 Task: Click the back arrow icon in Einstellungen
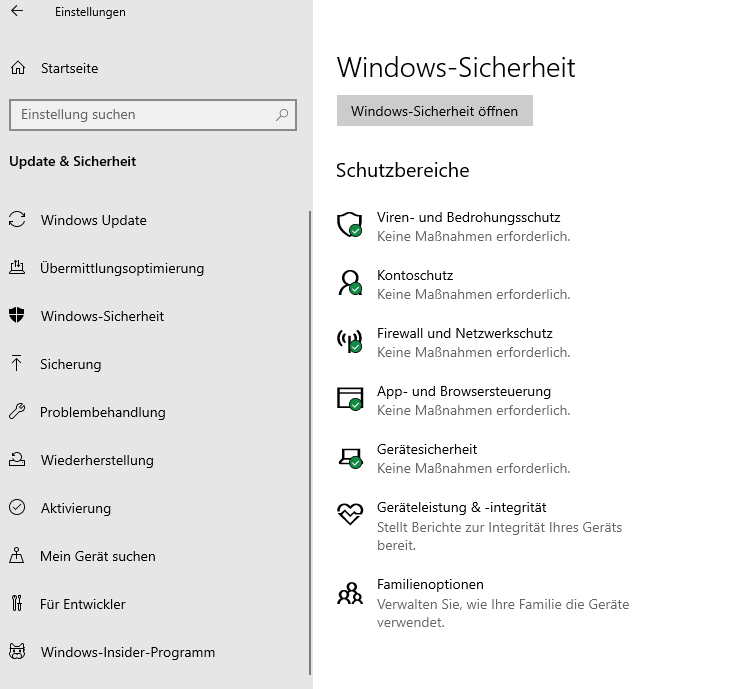[x=17, y=11]
